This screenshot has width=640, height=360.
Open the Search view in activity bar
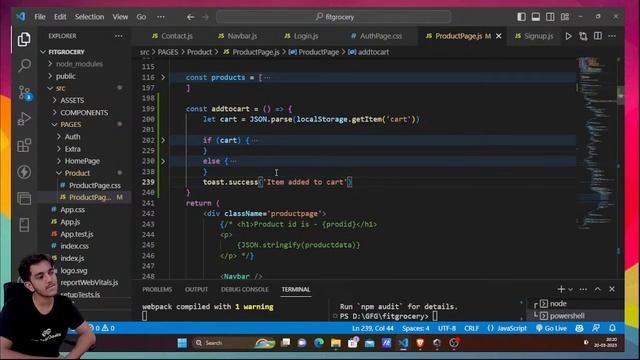24,65
